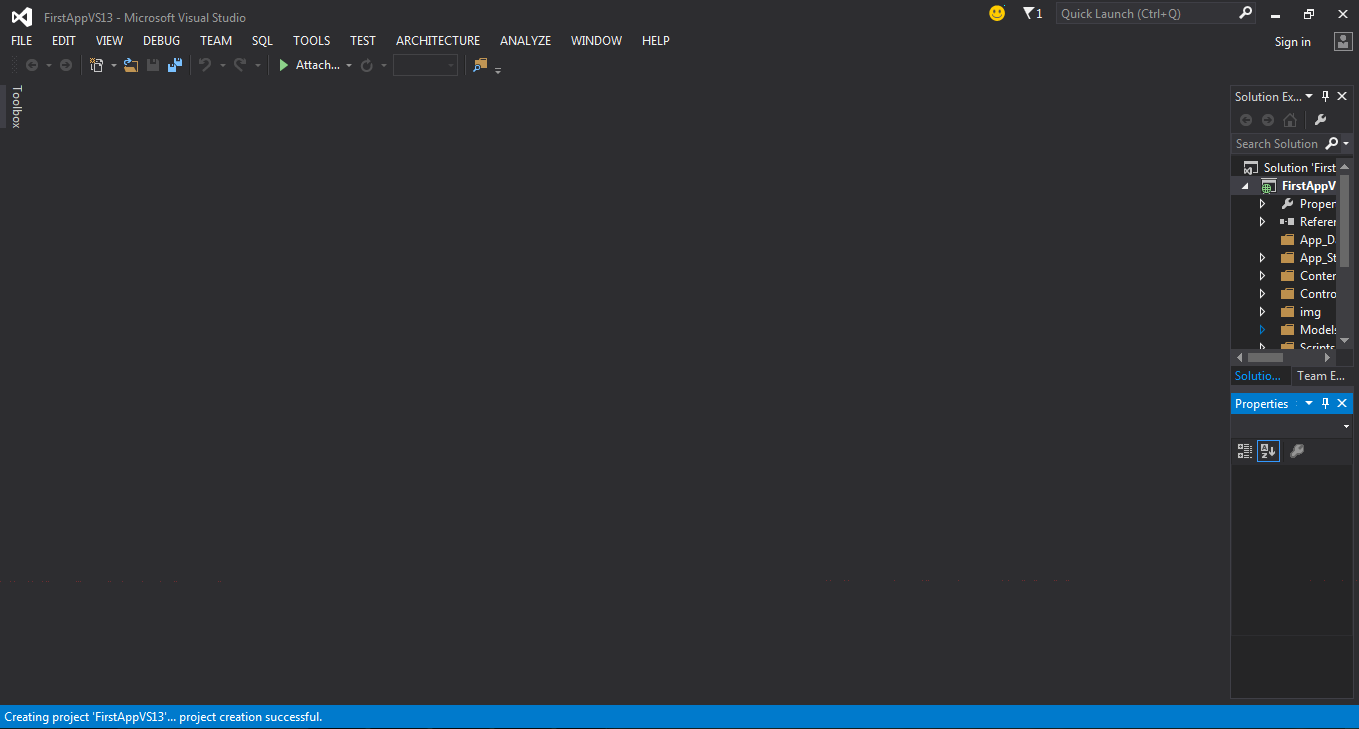Click the Undo arrow icon
Viewport: 1359px width, 729px height.
[x=205, y=65]
